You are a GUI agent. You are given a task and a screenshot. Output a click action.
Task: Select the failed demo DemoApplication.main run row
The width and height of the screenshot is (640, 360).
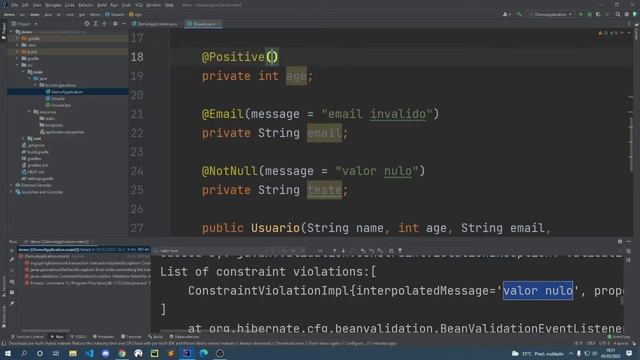pyautogui.click(x=83, y=249)
